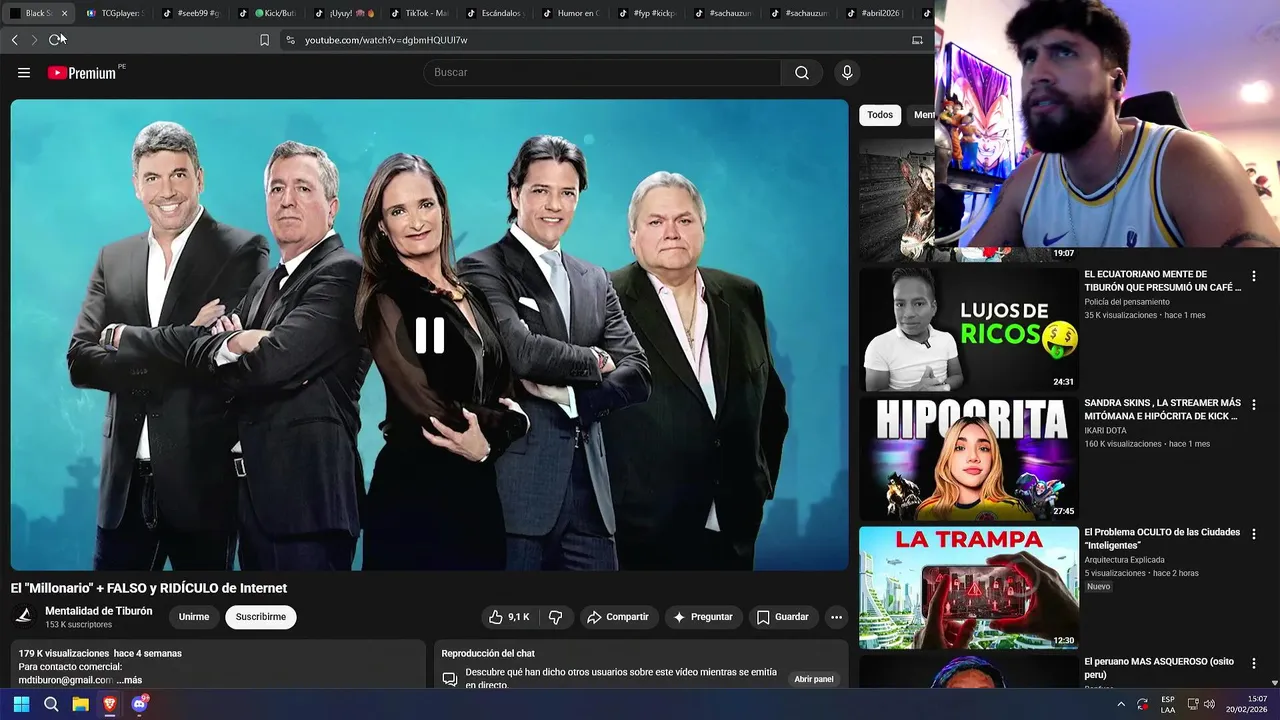Focus the Buscar search field
Screen dimensions: 1280x720
click(602, 72)
